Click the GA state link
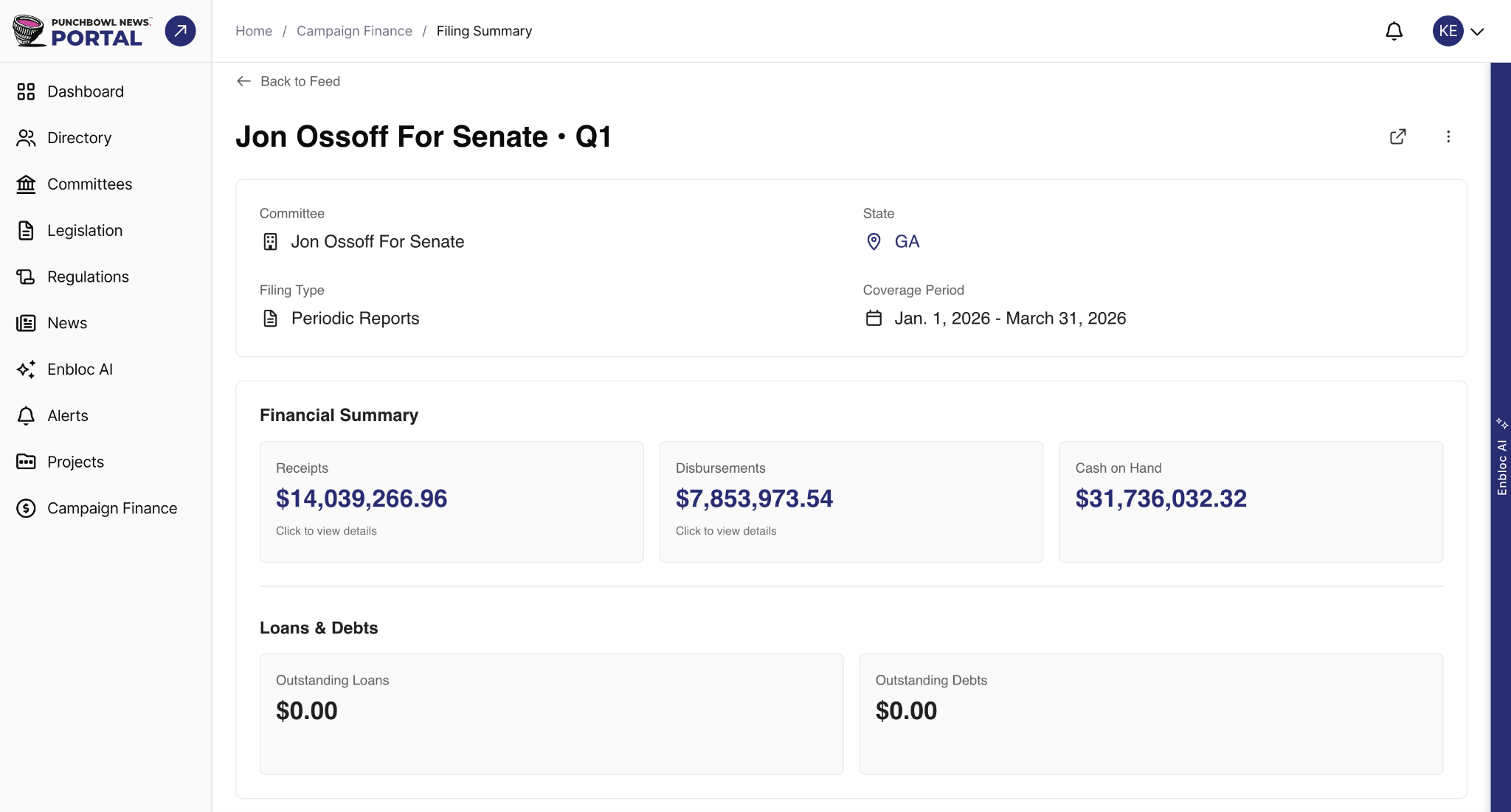The image size is (1511, 812). [x=907, y=242]
